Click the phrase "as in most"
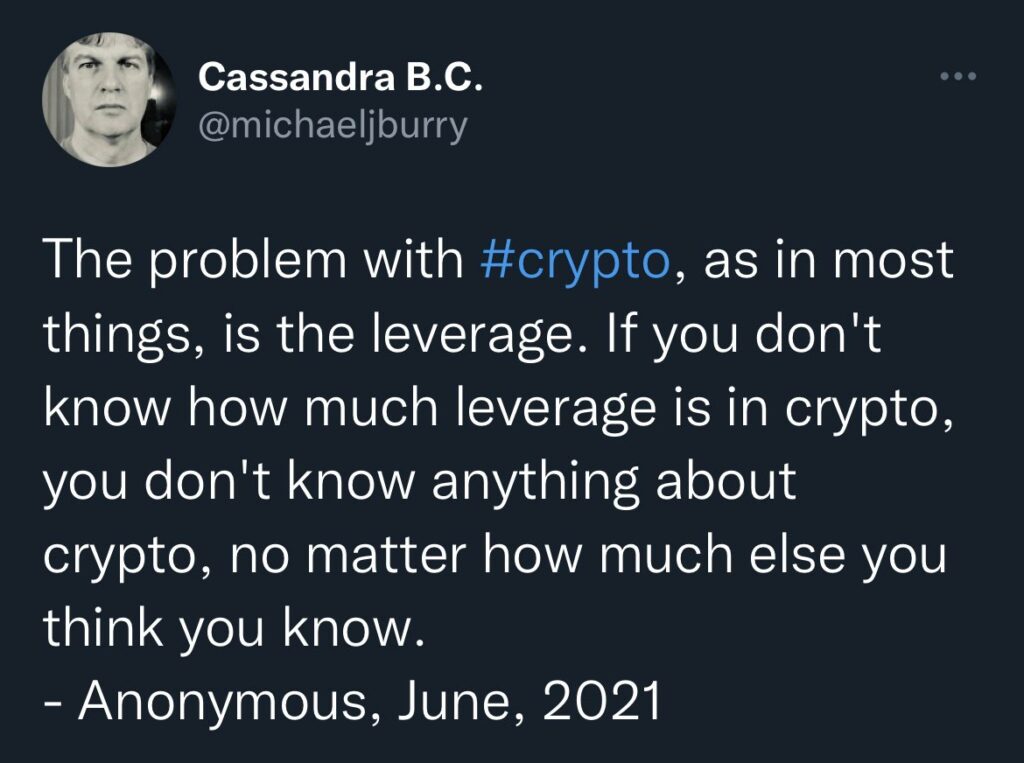The width and height of the screenshot is (1024, 763). point(829,263)
